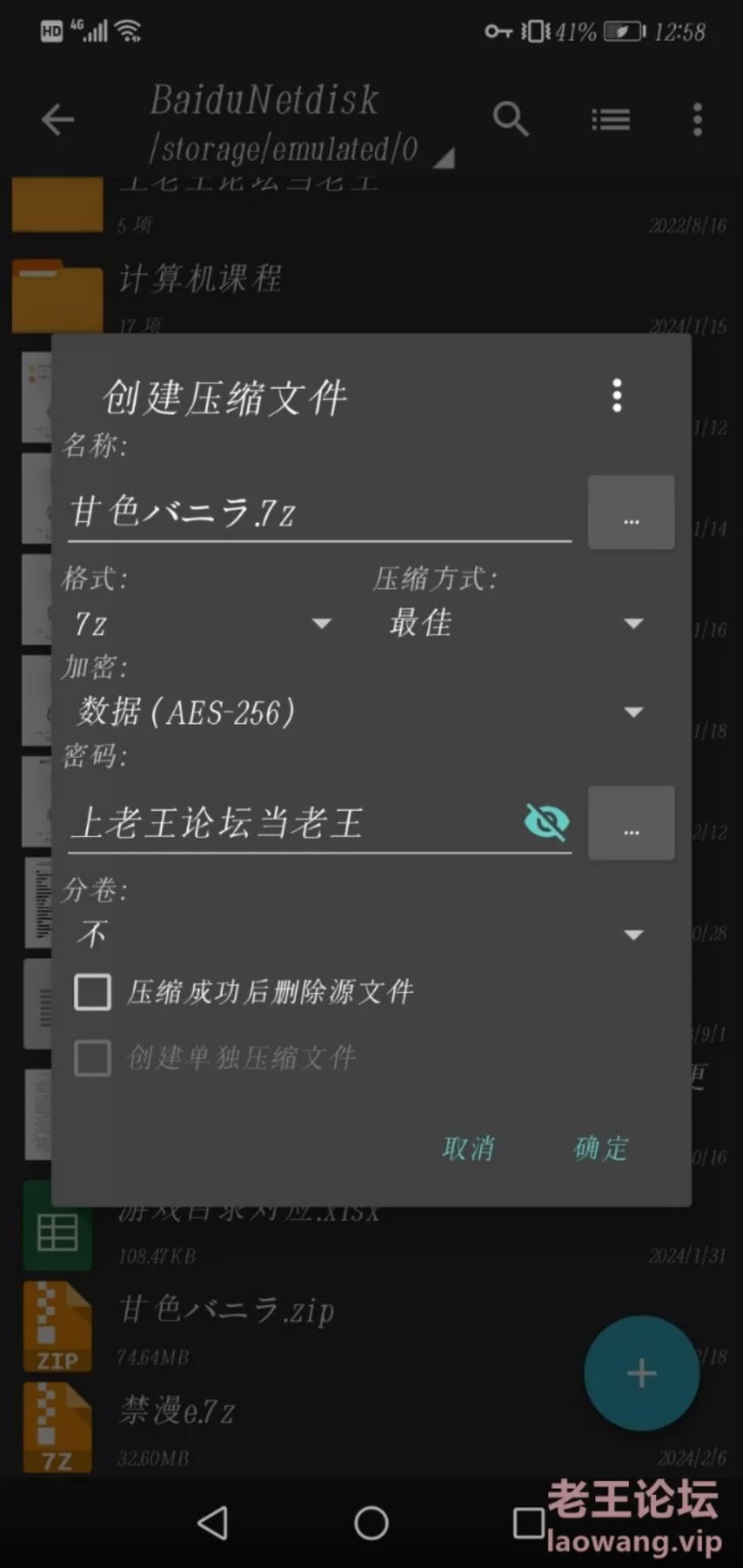Open the search magnifier icon

(511, 119)
